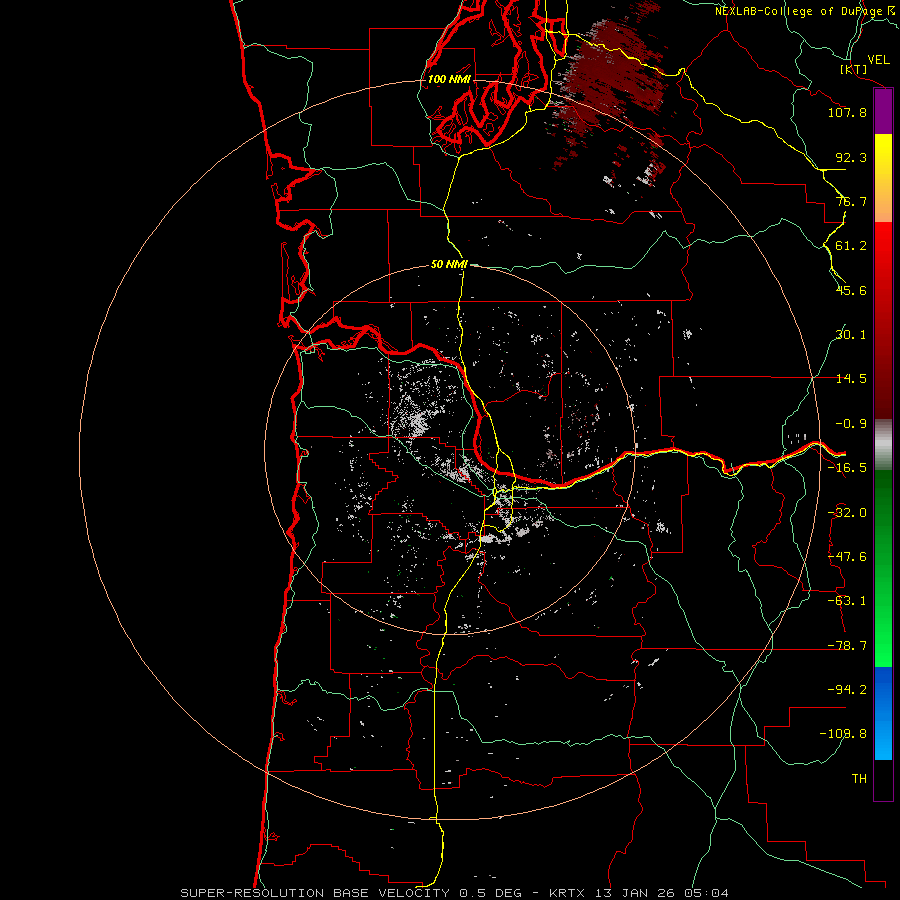This screenshot has width=900, height=900.
Task: Click the [KT] units label
Action: pyautogui.click(x=854, y=70)
